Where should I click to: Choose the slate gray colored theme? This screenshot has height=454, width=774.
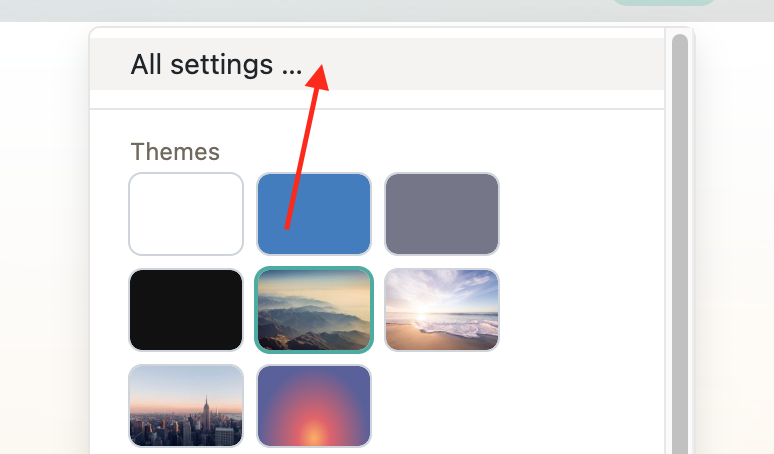pos(442,214)
